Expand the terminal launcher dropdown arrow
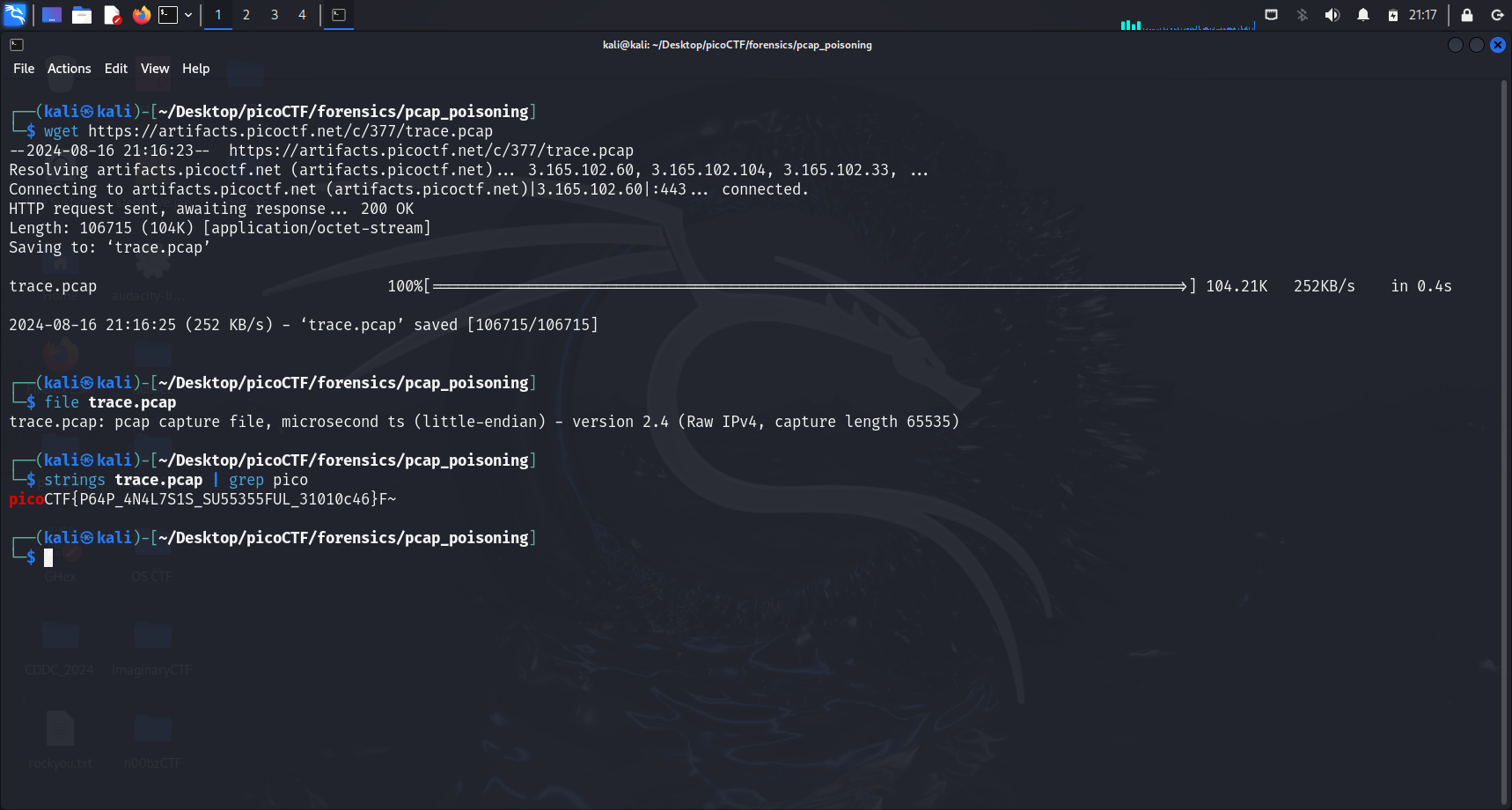This screenshot has height=810, width=1512. [x=188, y=15]
